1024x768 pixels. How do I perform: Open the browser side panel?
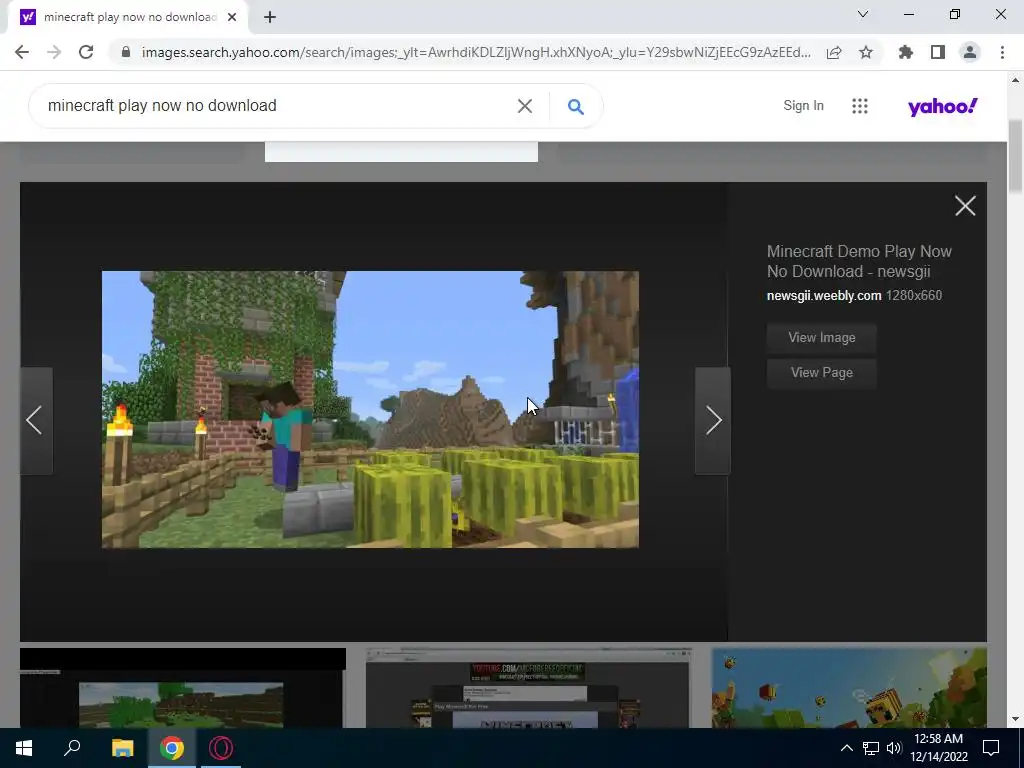pos(938,52)
